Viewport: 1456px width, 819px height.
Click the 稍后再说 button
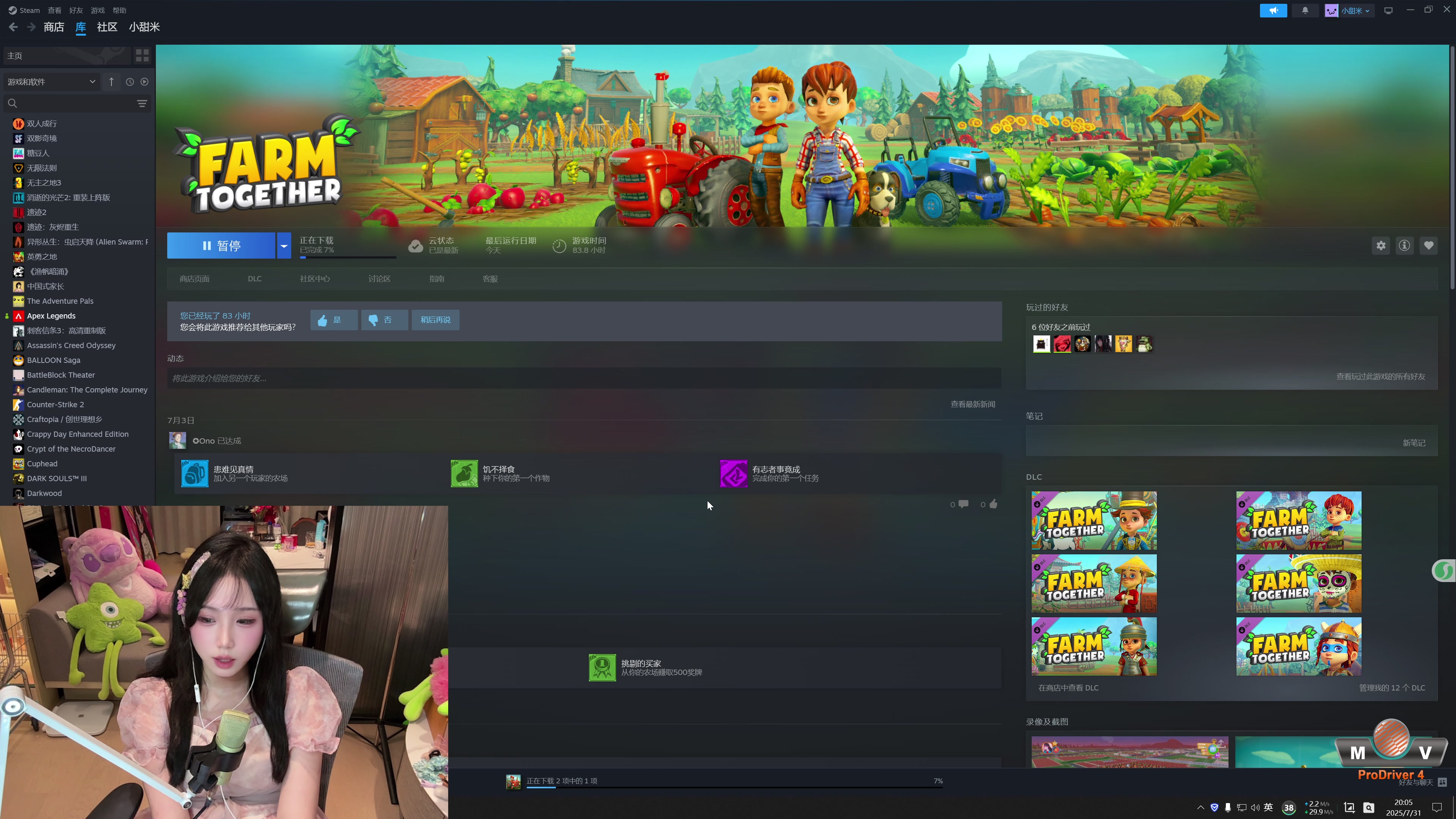(x=435, y=320)
